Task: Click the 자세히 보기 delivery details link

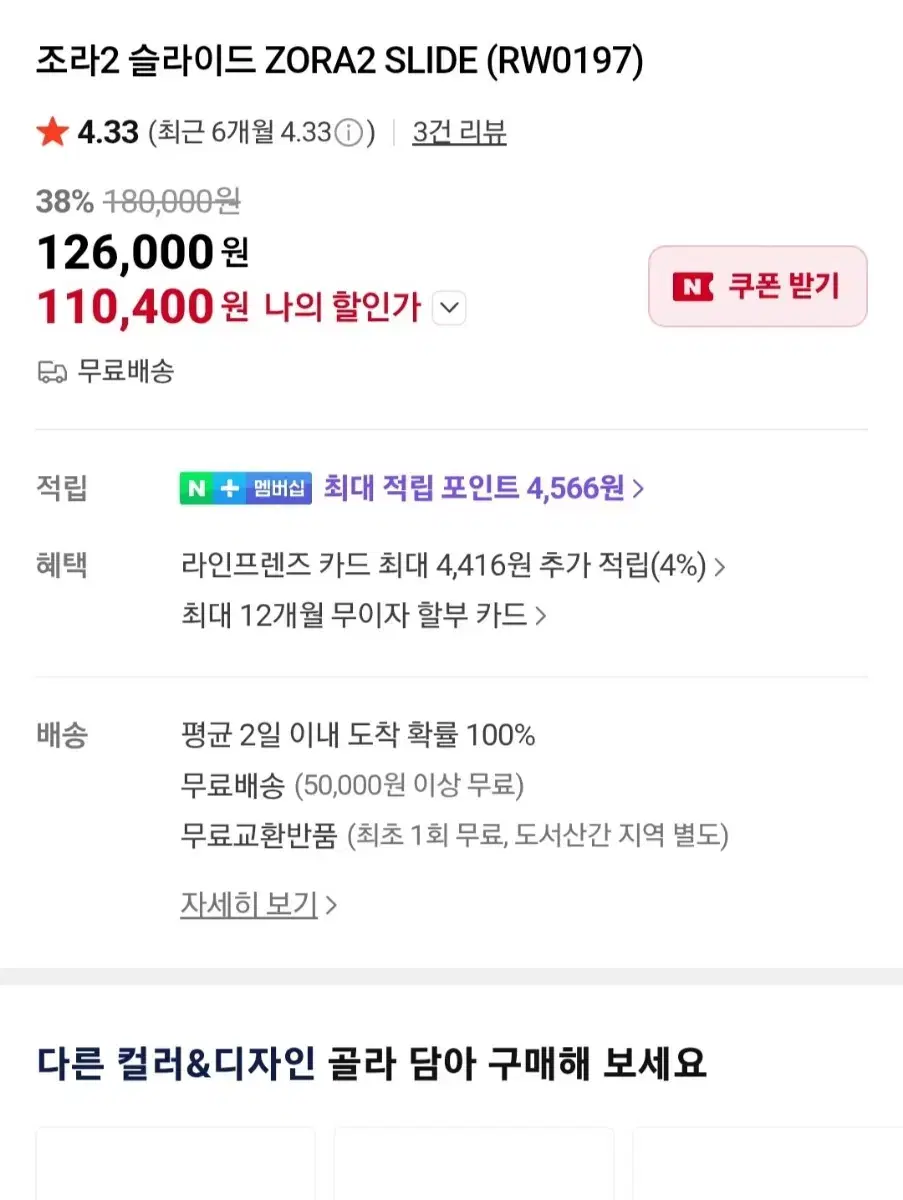Action: point(249,905)
